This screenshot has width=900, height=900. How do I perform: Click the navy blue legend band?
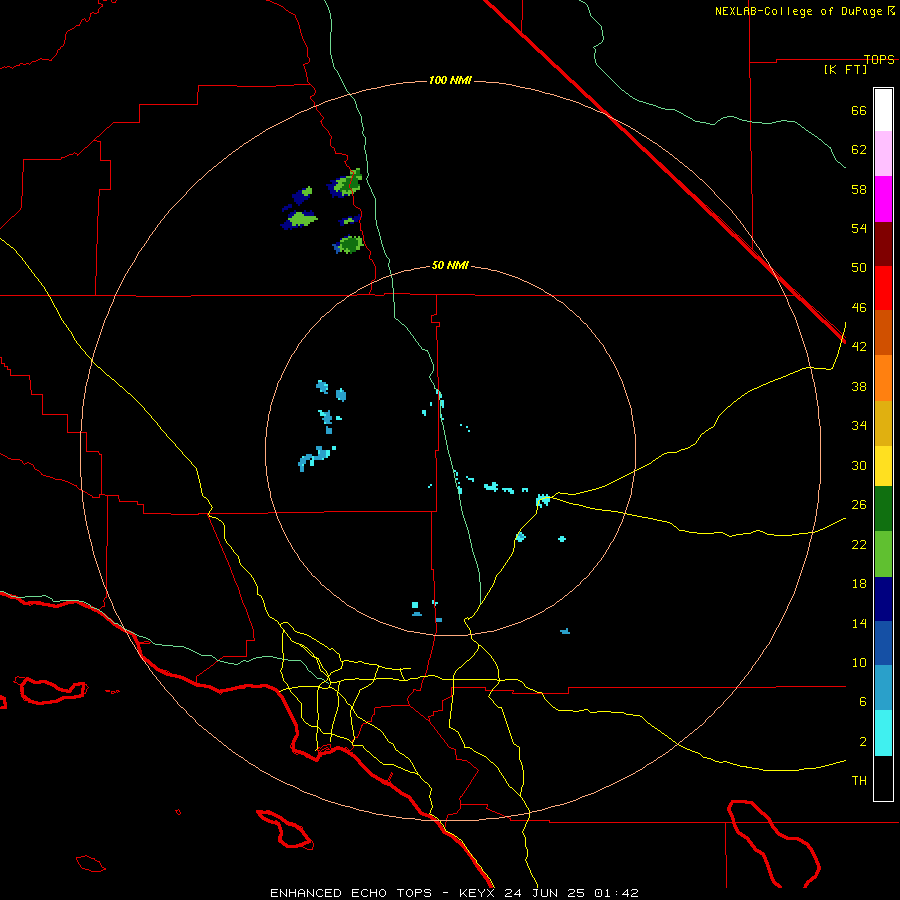click(x=883, y=599)
